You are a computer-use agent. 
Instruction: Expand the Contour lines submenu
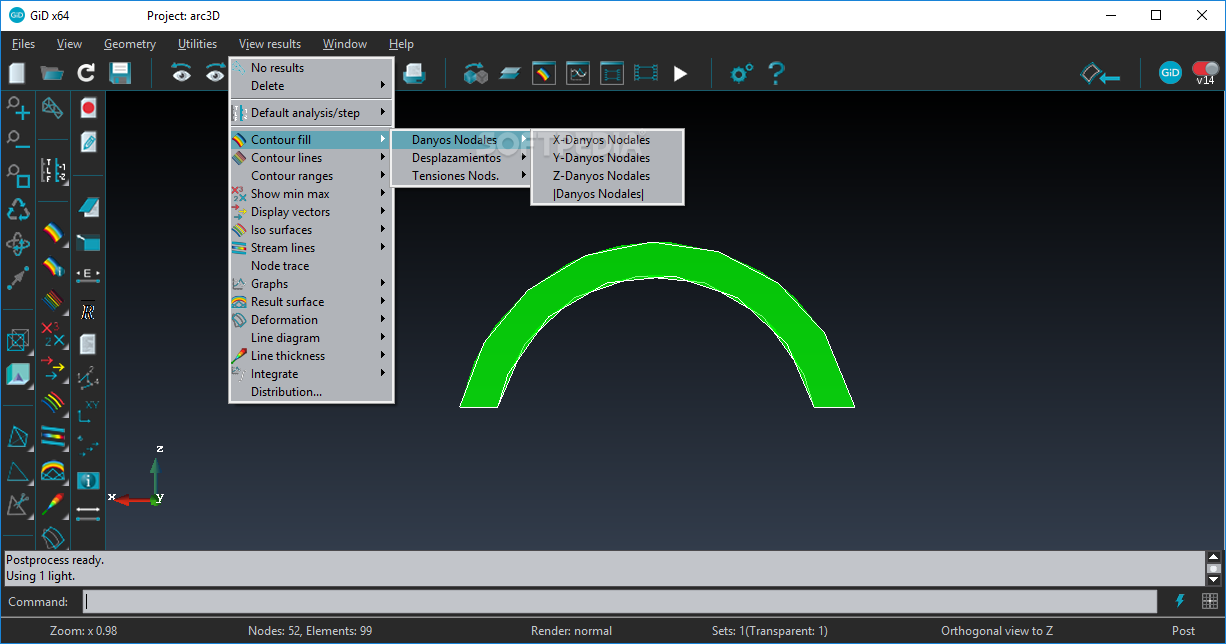(311, 158)
